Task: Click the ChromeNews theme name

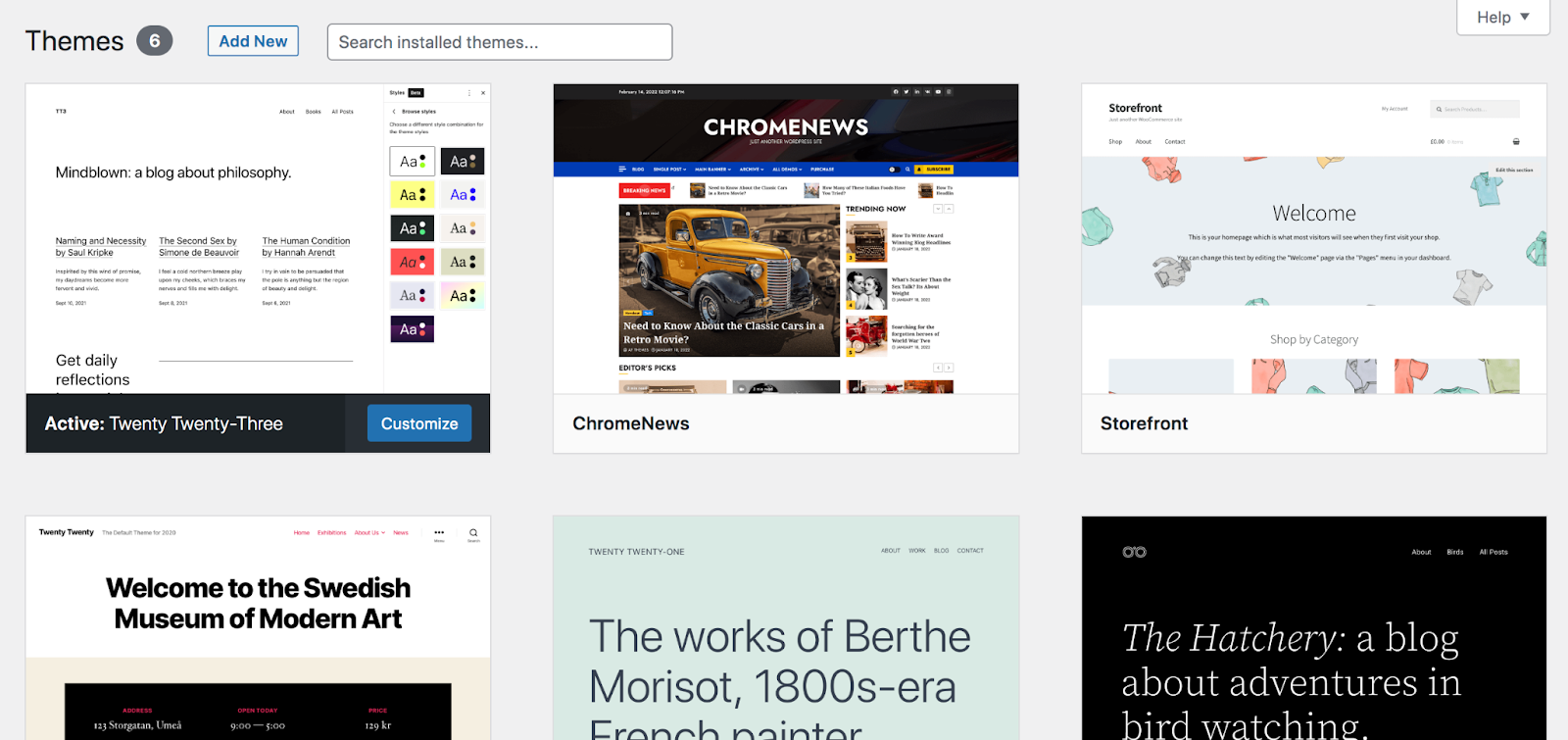Action: coord(631,423)
